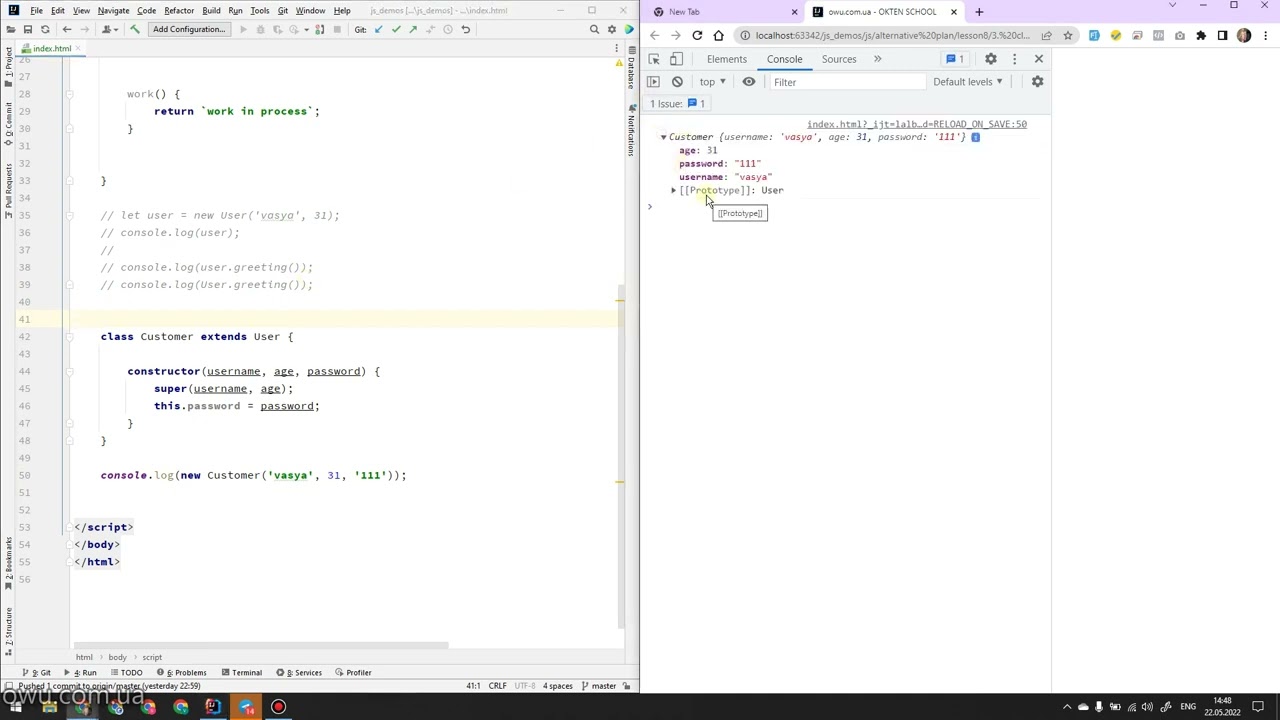Click Chrome profile avatar
Screen dimensions: 1280x720
click(x=1244, y=35)
